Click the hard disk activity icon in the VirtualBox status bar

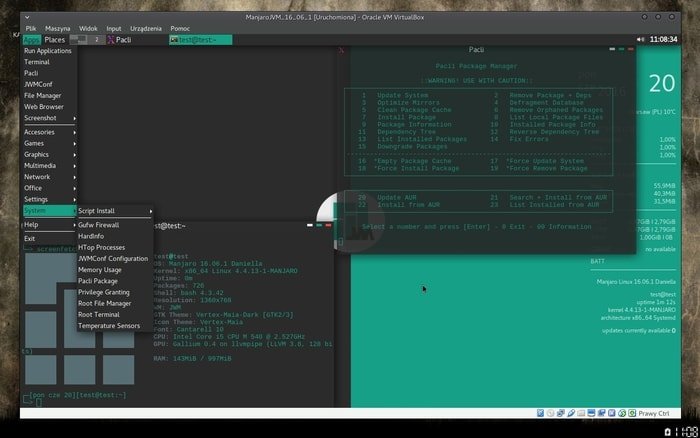coord(540,413)
